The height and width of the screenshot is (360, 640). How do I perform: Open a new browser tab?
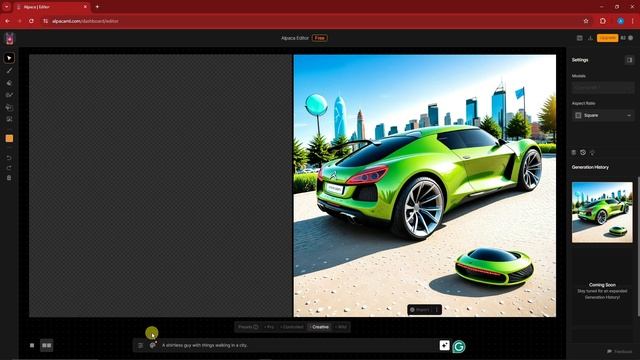tap(97, 7)
